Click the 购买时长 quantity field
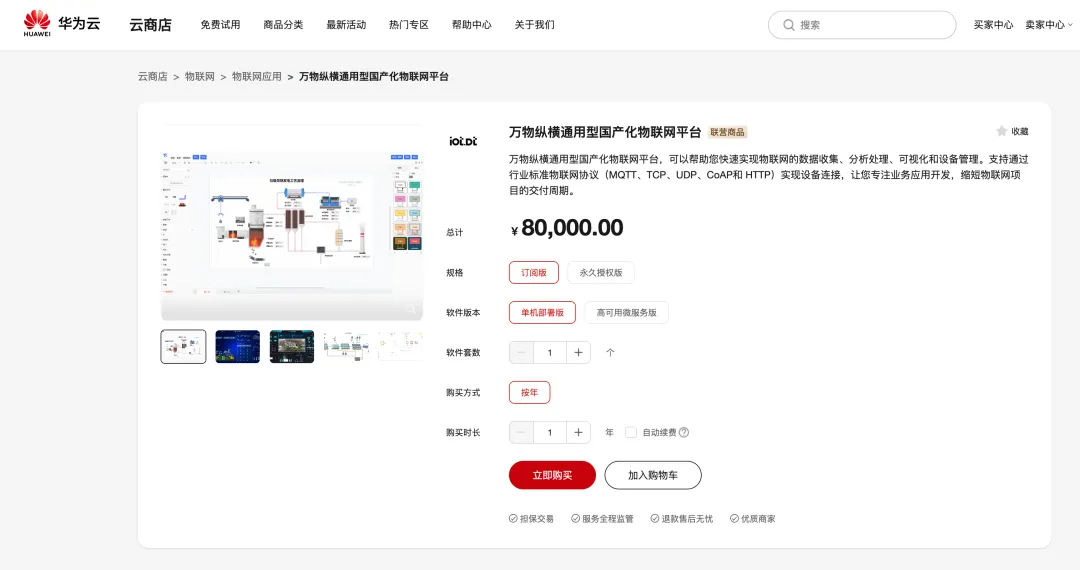Image resolution: width=1080 pixels, height=570 pixels. click(x=550, y=432)
